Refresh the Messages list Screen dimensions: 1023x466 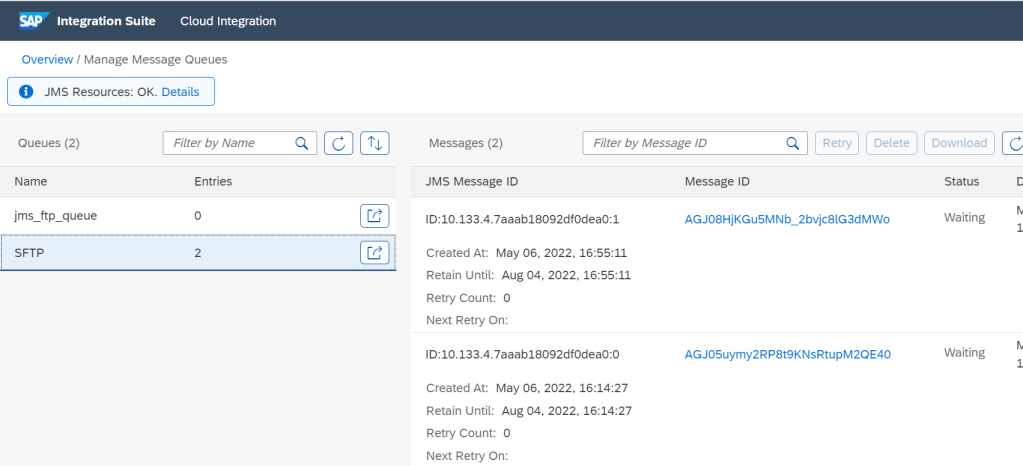point(1014,143)
